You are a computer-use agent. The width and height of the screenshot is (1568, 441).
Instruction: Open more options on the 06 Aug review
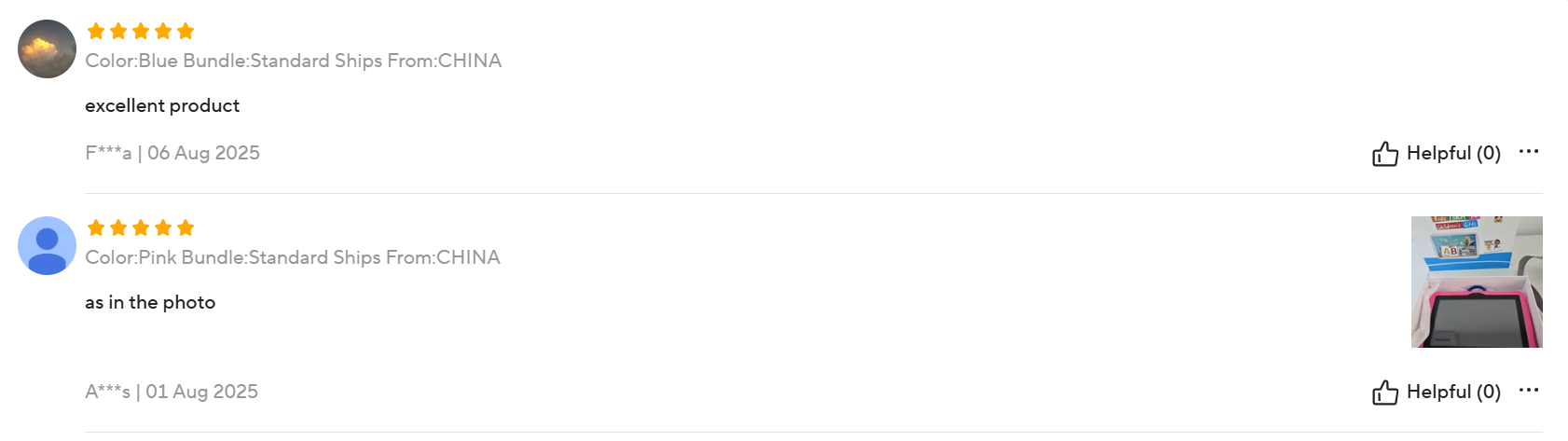[x=1529, y=151]
